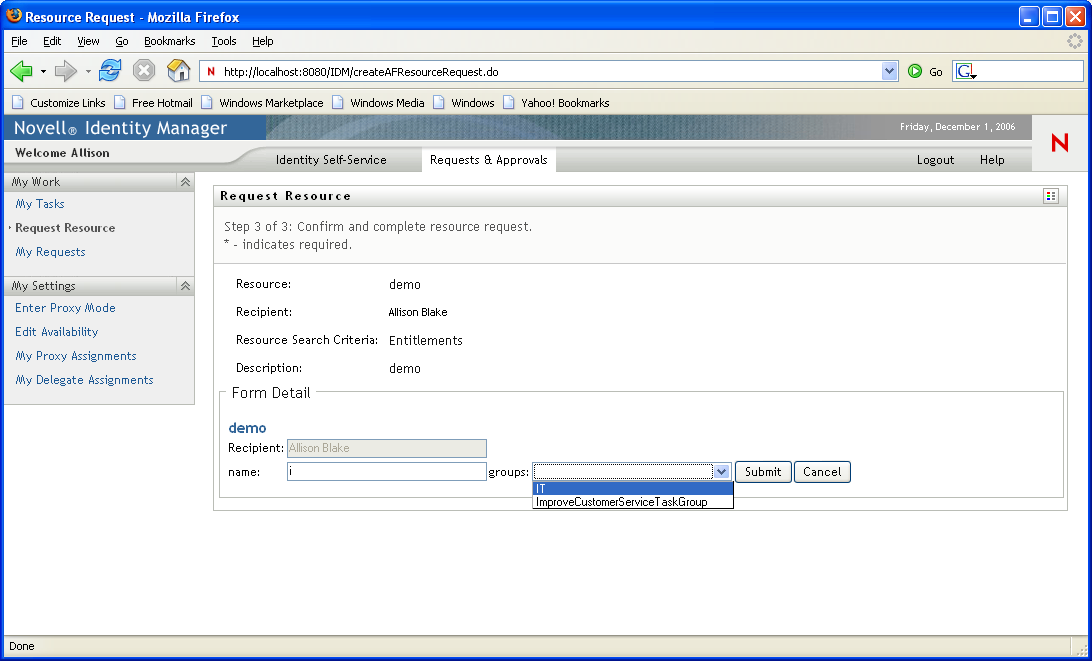This screenshot has width=1092, height=661.
Task: Click the Forward arrow button
Action: point(66,71)
